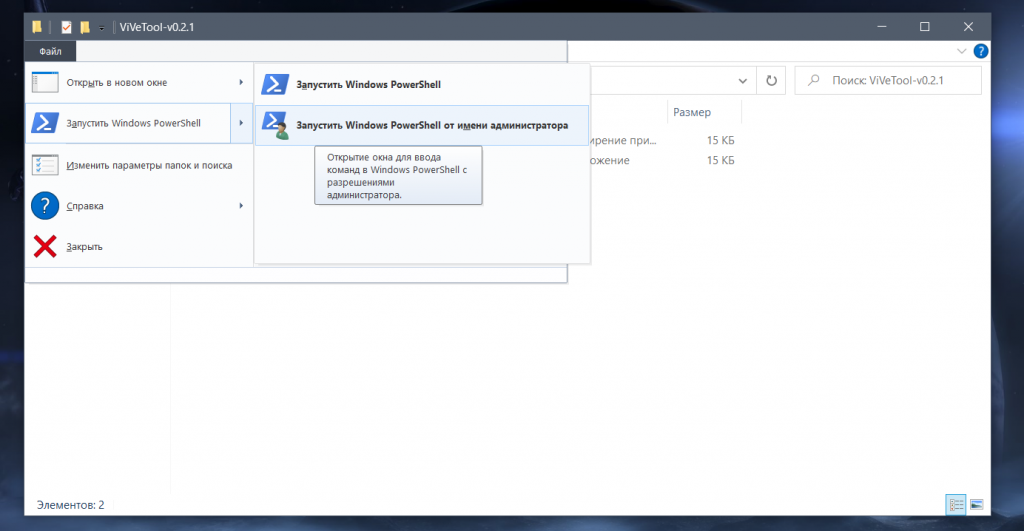Open the Файл tab
Viewport: 1024px width, 531px height.
tap(50, 51)
